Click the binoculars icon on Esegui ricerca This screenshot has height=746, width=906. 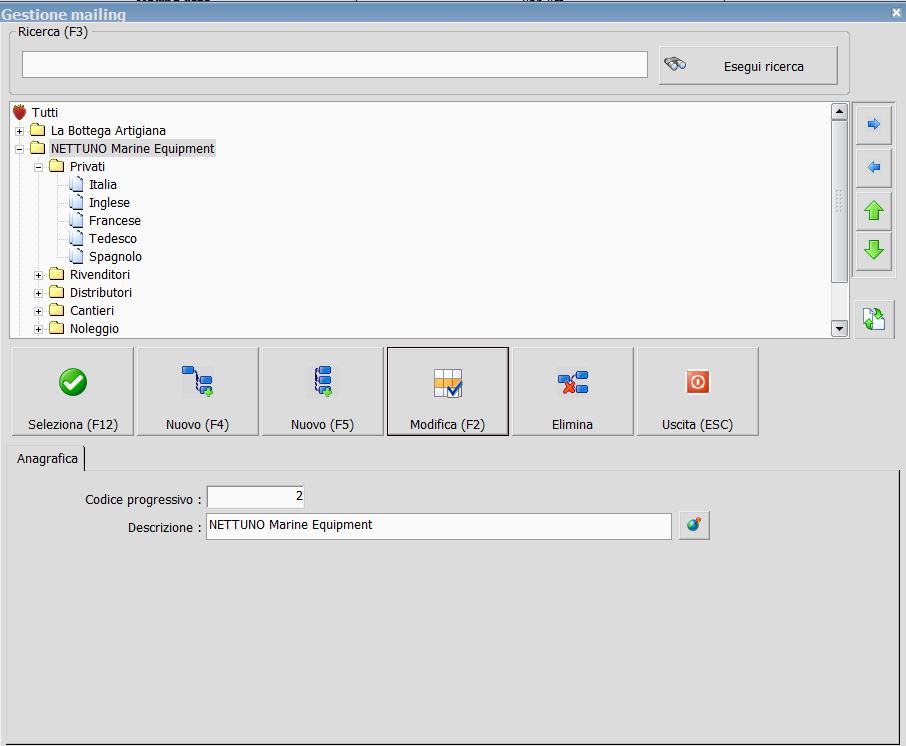(675, 64)
